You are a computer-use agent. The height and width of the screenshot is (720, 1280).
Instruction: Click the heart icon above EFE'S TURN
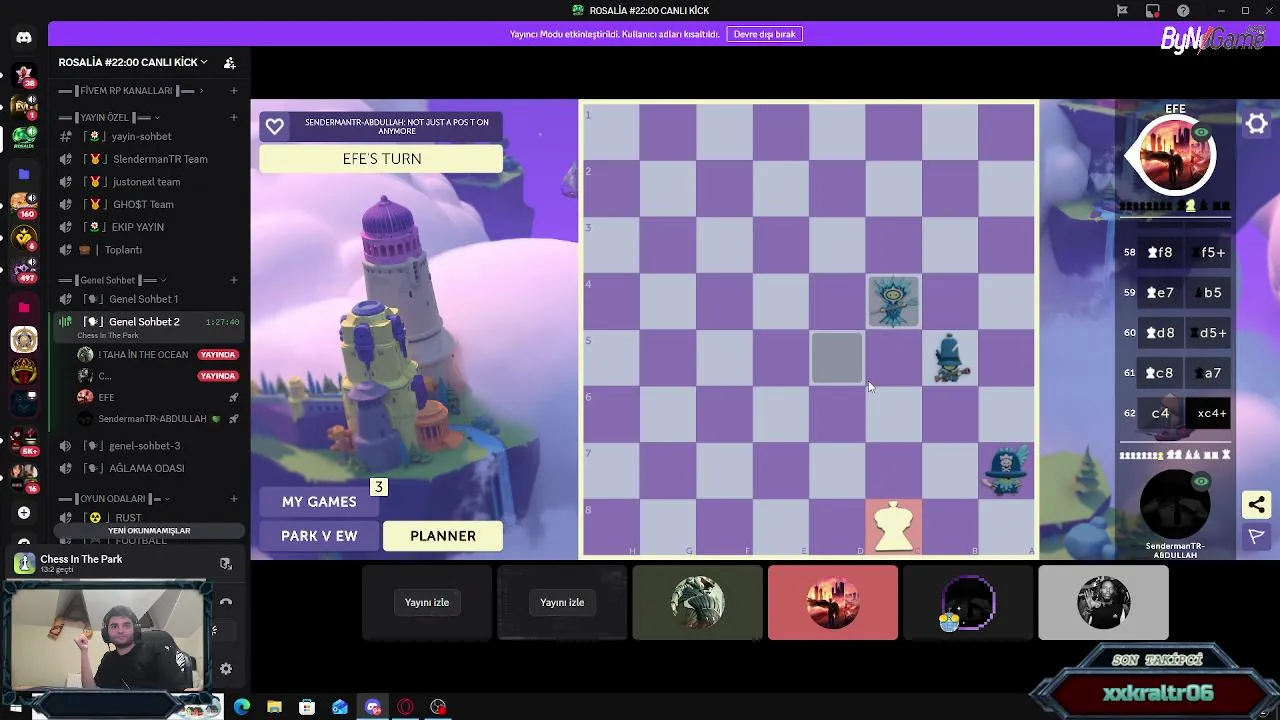coord(275,127)
